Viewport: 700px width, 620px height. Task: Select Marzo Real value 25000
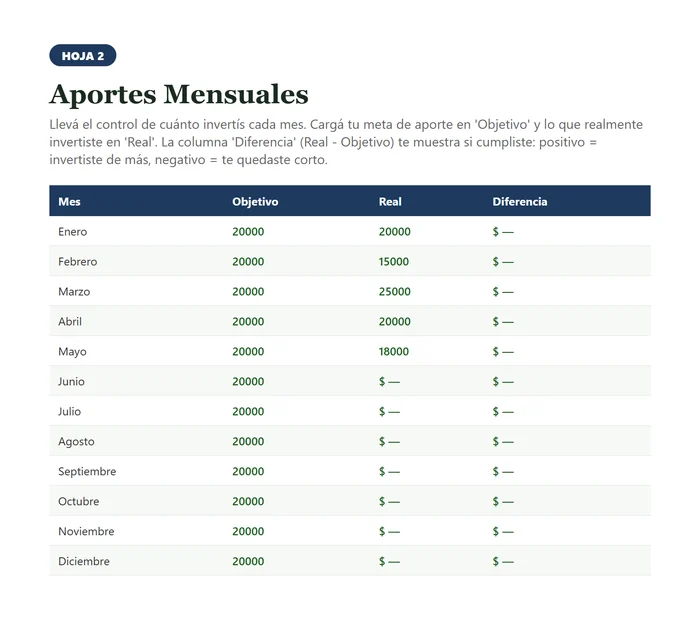pos(395,291)
